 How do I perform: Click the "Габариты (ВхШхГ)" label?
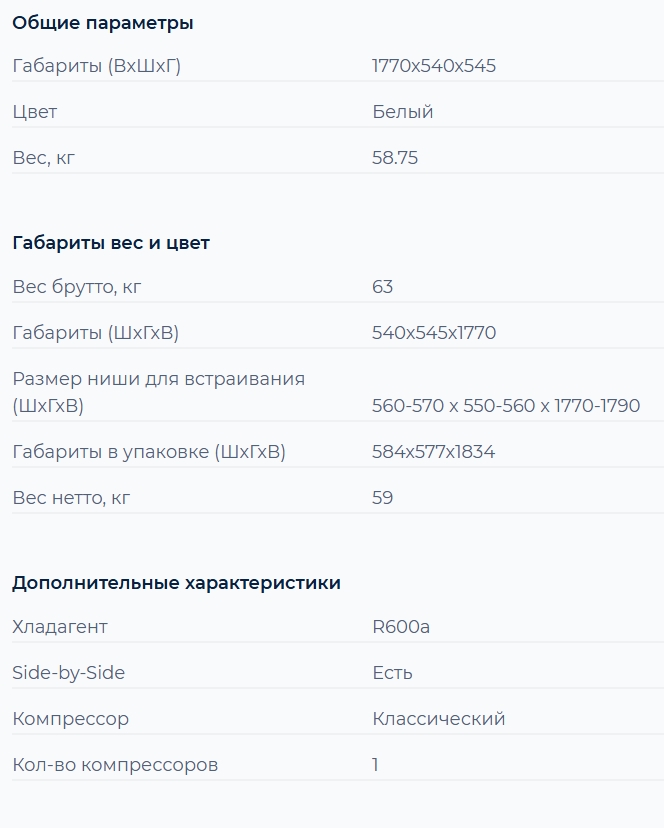pos(96,66)
